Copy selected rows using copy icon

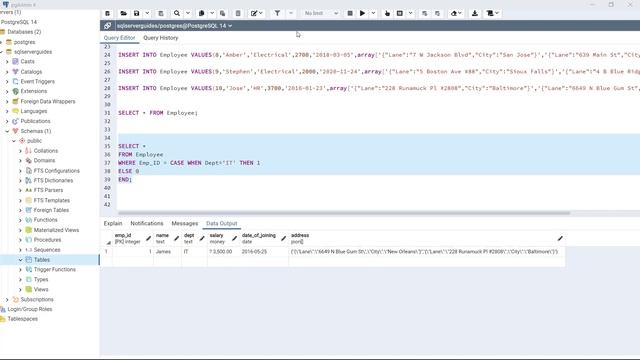tap(202, 13)
